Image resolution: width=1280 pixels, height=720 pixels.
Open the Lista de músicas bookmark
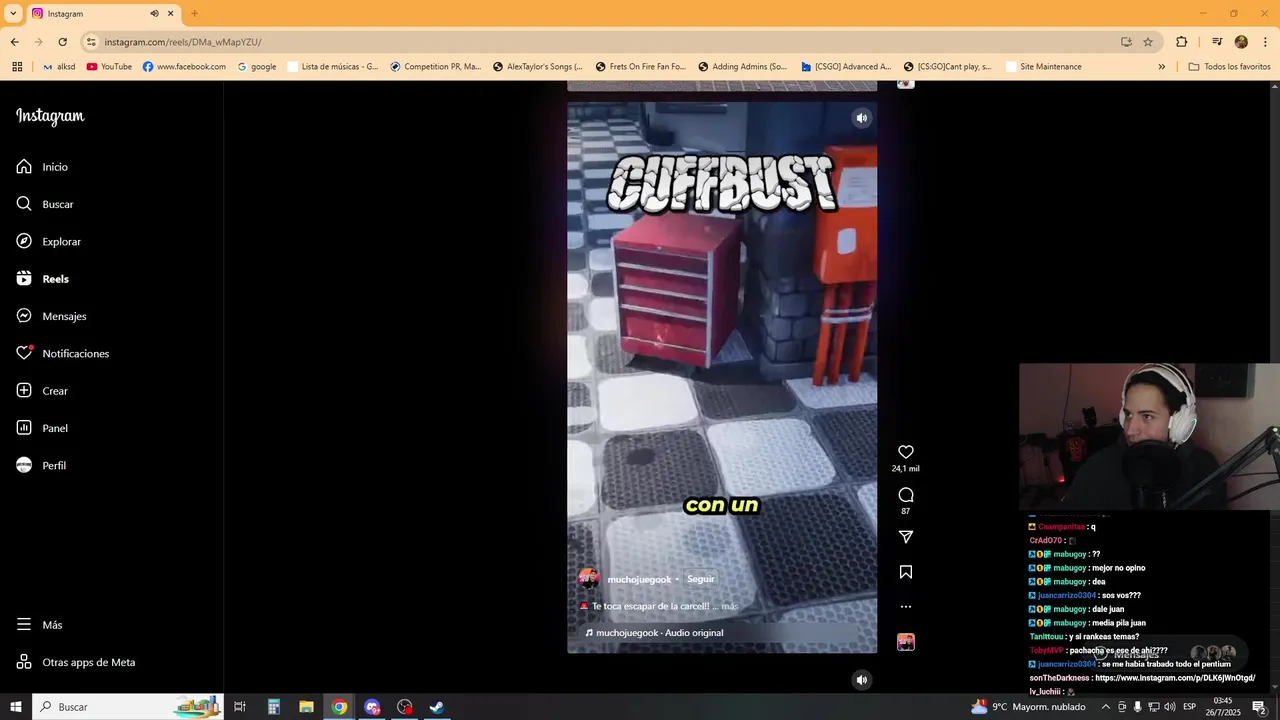point(333,67)
